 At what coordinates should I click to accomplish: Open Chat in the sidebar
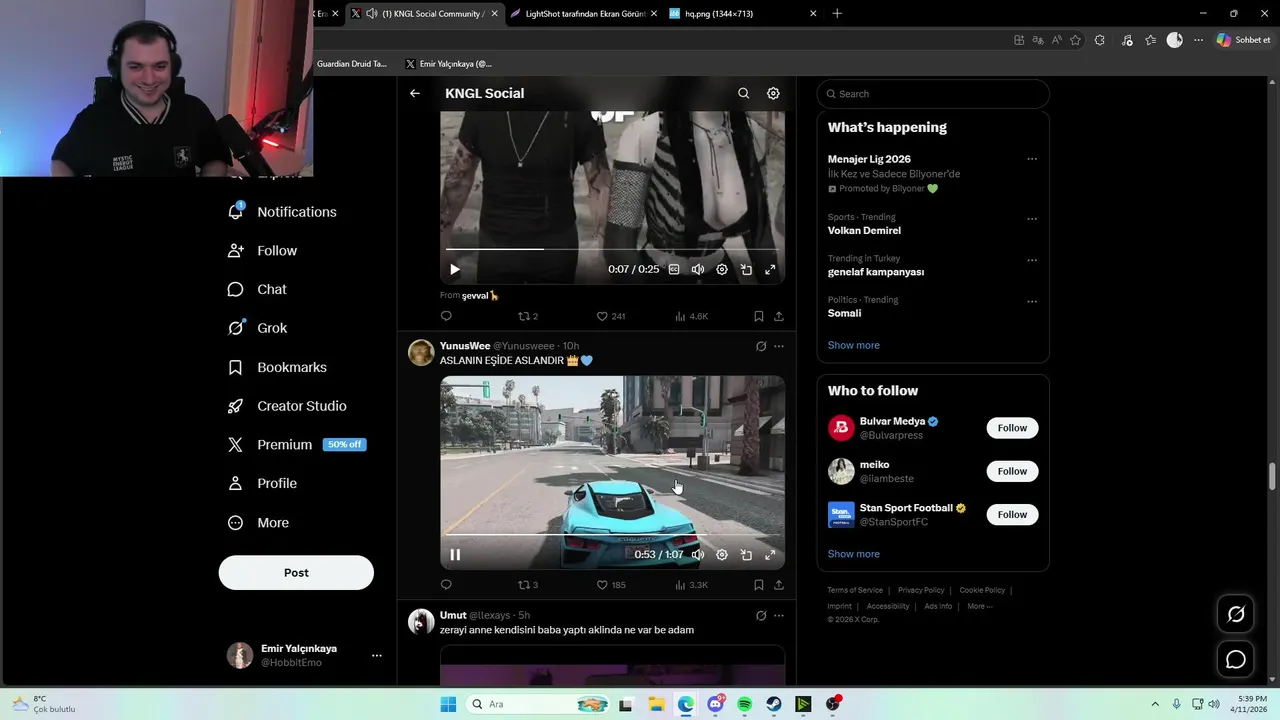(258, 289)
